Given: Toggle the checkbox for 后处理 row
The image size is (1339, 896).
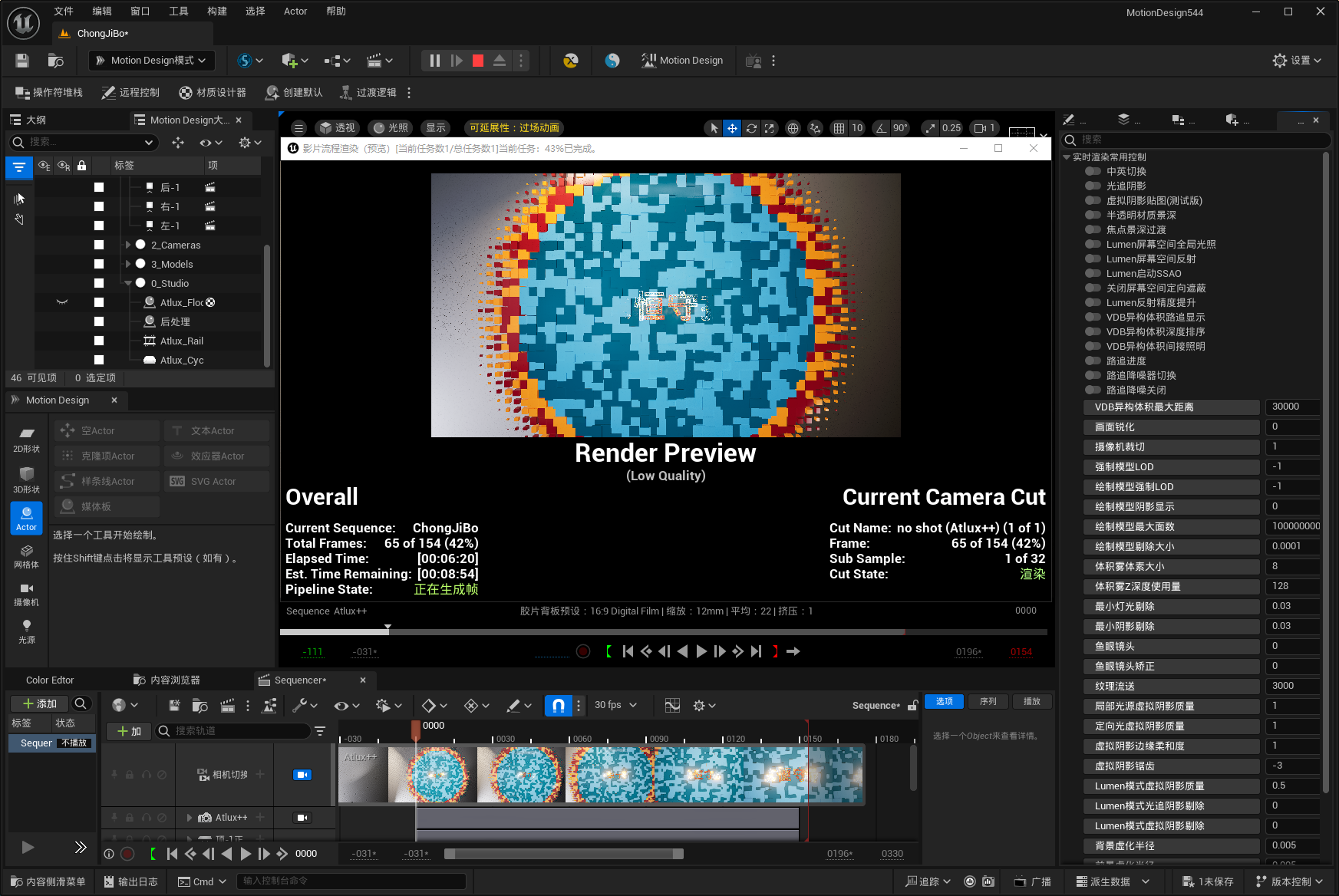Looking at the screenshot, I should (99, 322).
